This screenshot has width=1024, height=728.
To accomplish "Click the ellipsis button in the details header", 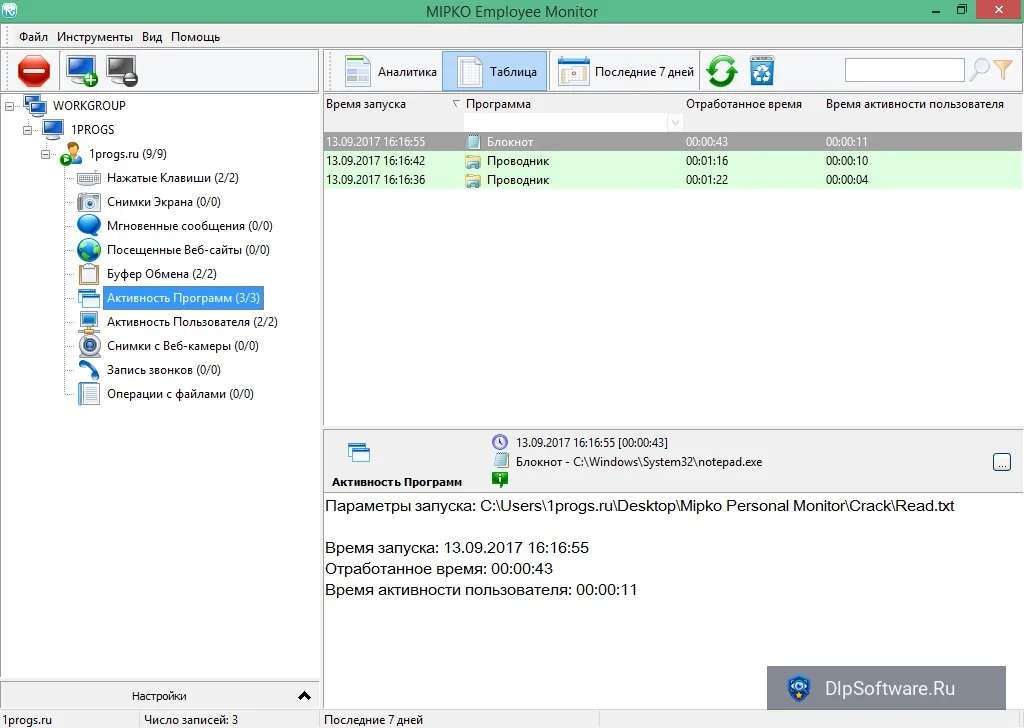I will tap(1001, 462).
